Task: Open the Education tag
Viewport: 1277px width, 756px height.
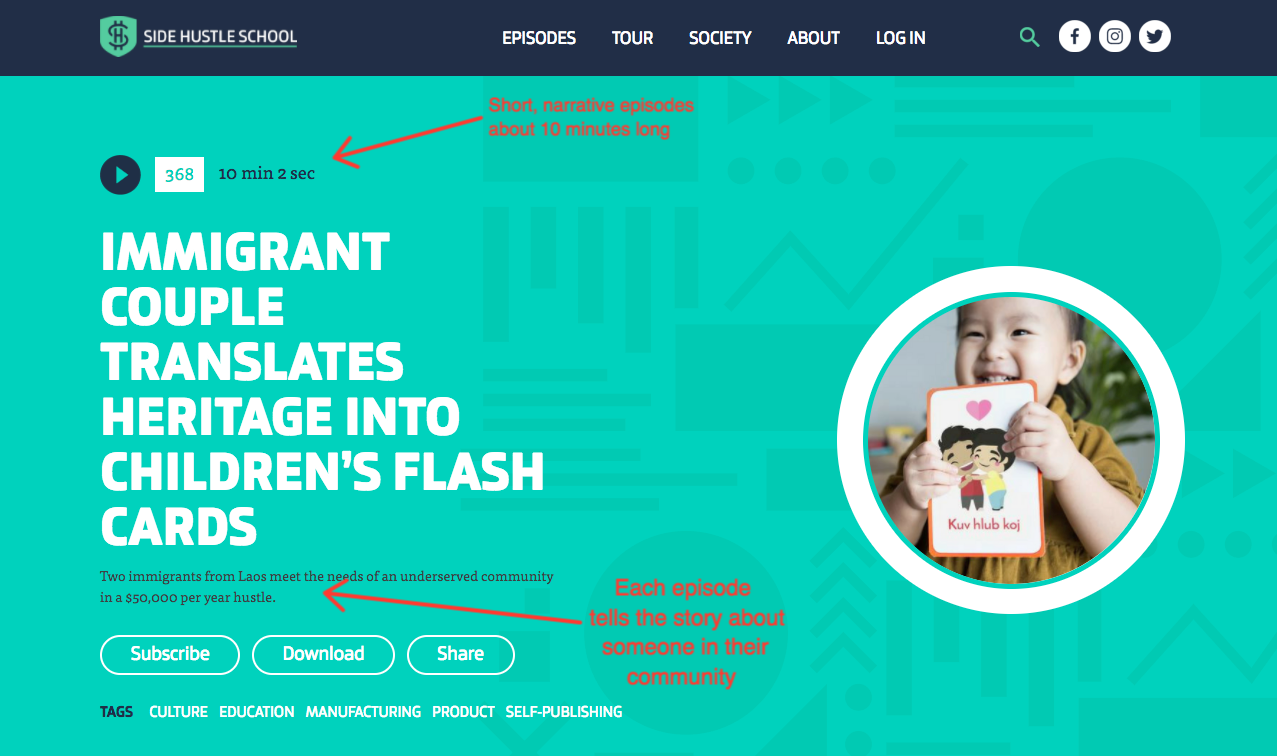Action: pos(257,712)
